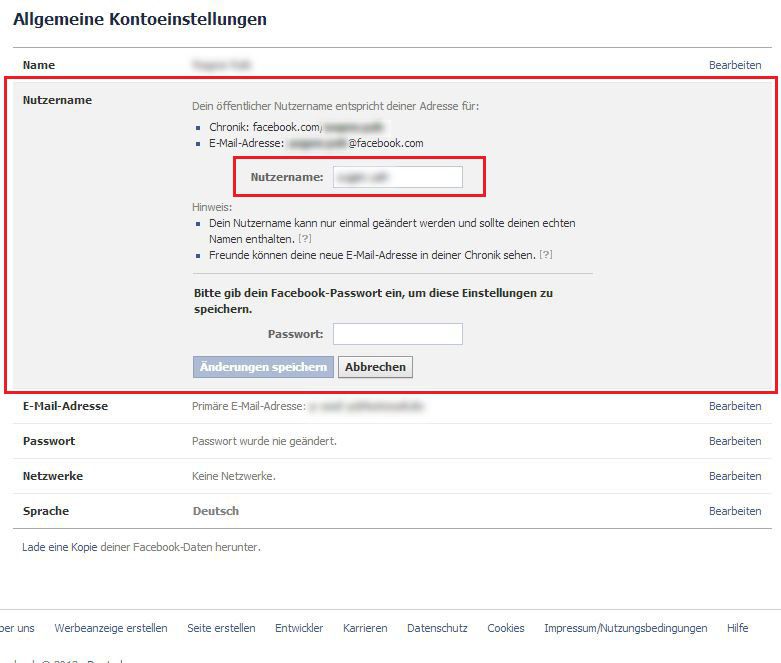
Task: Click the E-Mail-Adresse row label
Action: tap(65, 406)
